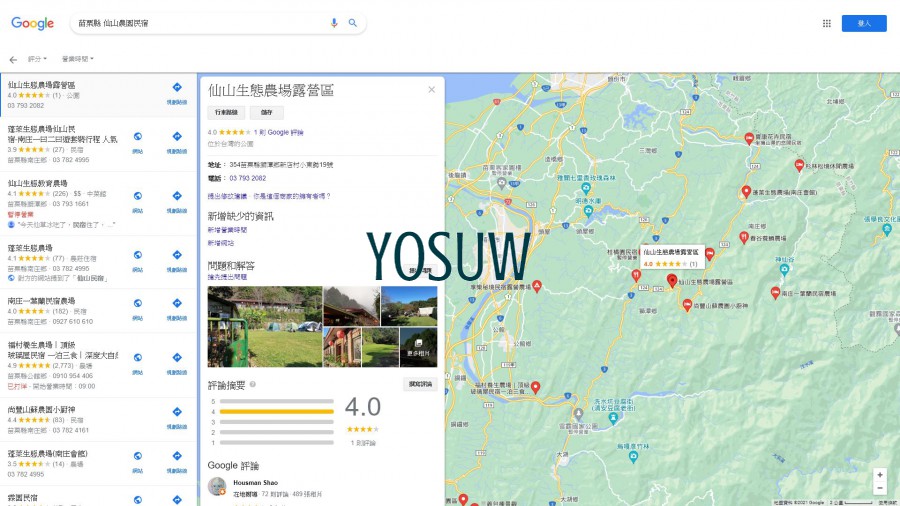Open website for 蓬萊生態農場 (77 reviews) result
This screenshot has height=506, width=900.
click(x=138, y=260)
